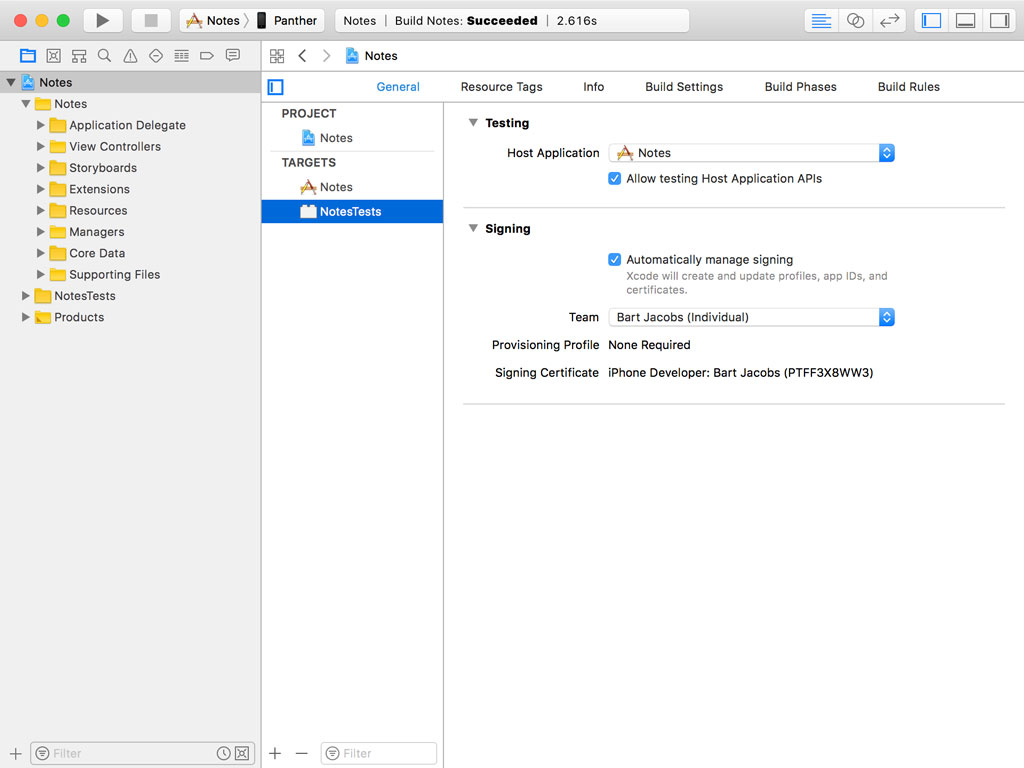
Task: Expand the Storyboards group
Action: click(40, 168)
